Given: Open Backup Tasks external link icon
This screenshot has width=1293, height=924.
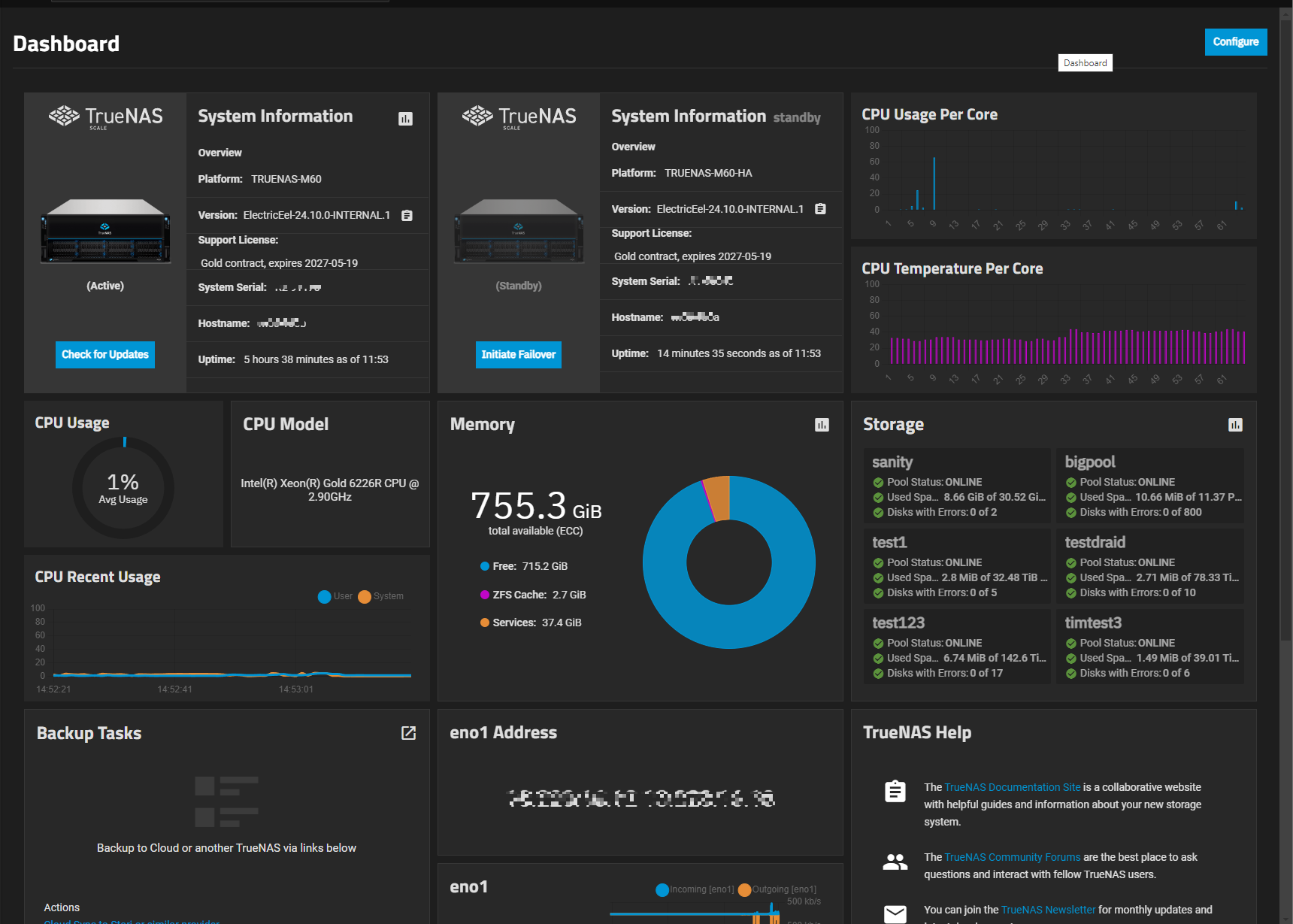Looking at the screenshot, I should [x=408, y=733].
